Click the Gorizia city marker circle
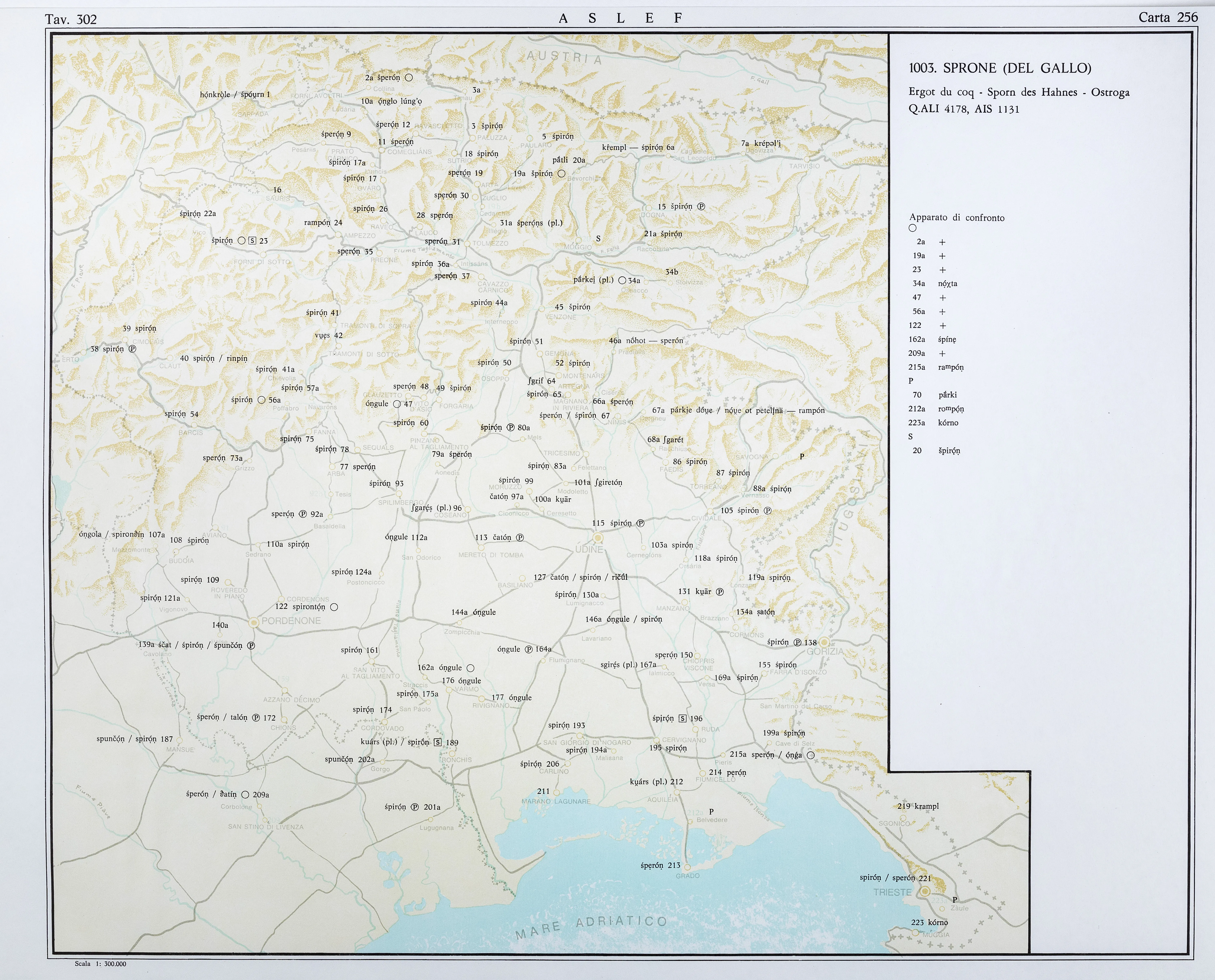1215x980 pixels. tap(825, 642)
